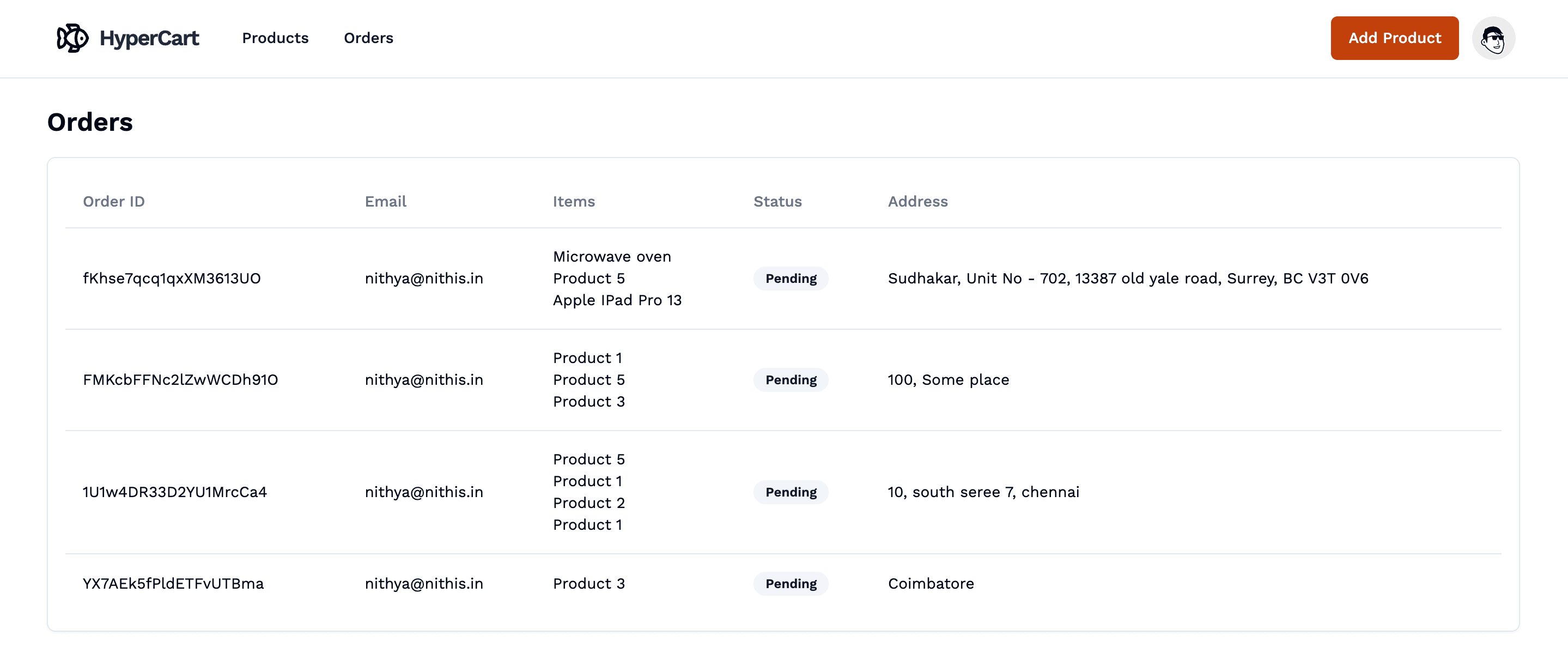This screenshot has height=653, width=1568.
Task: Click the Email column header
Action: tap(385, 201)
